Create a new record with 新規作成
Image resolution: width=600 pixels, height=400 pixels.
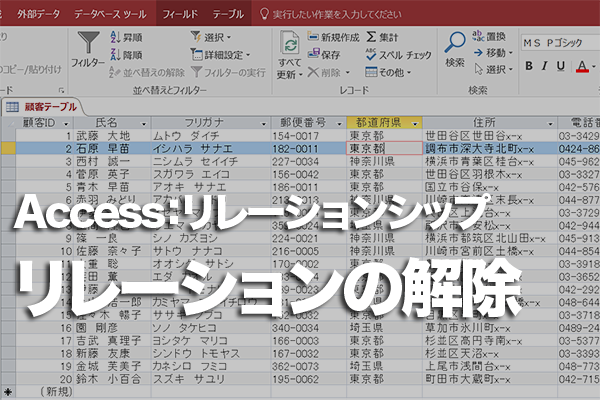click(x=333, y=37)
